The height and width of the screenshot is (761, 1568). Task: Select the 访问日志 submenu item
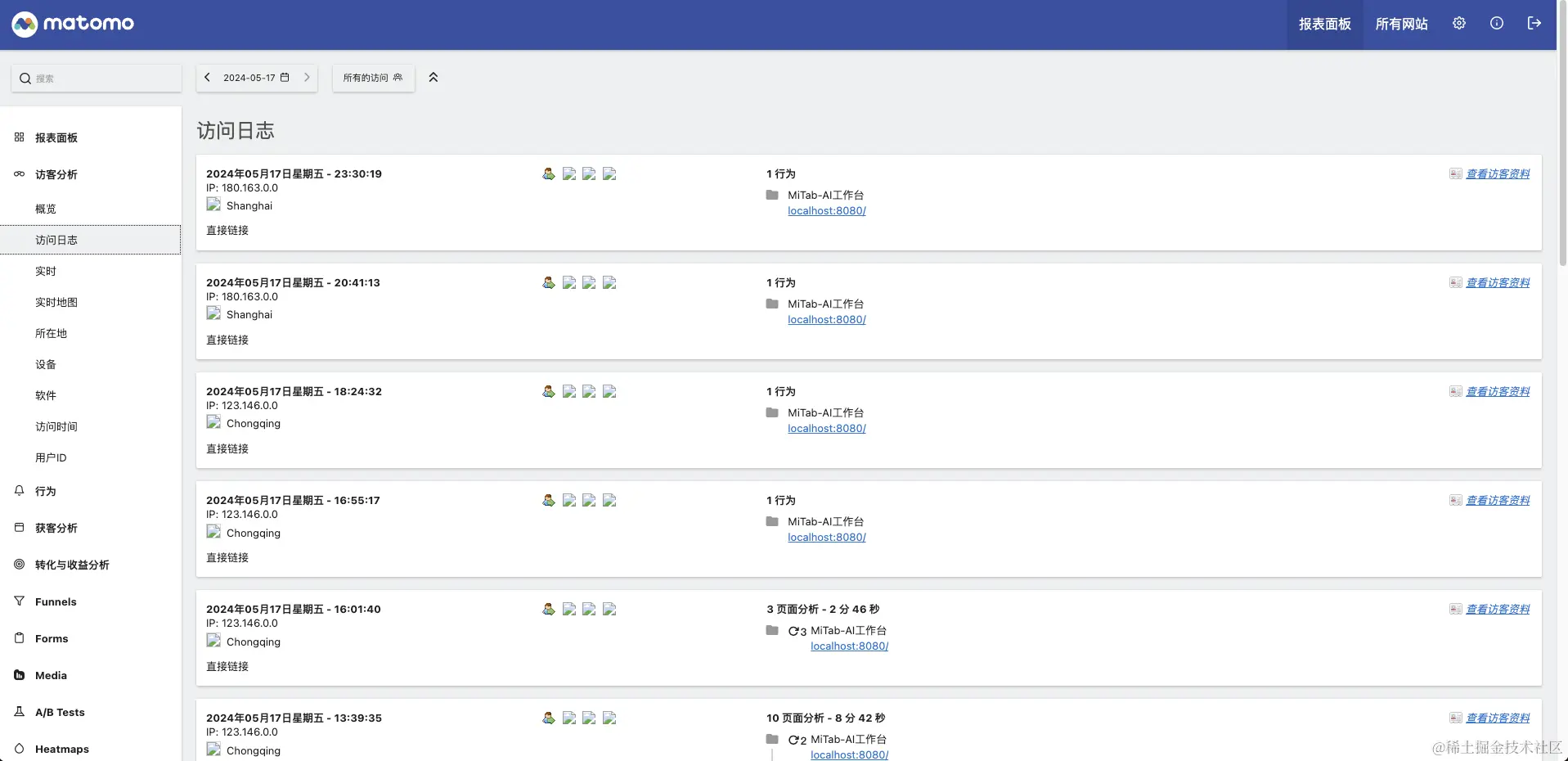point(90,240)
